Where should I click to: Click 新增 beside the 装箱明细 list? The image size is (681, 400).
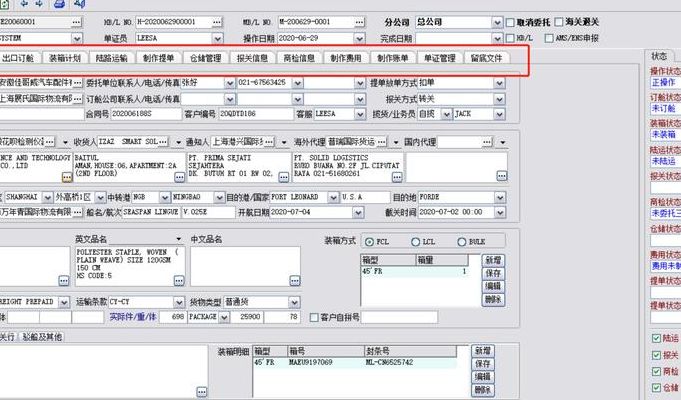[483, 351]
